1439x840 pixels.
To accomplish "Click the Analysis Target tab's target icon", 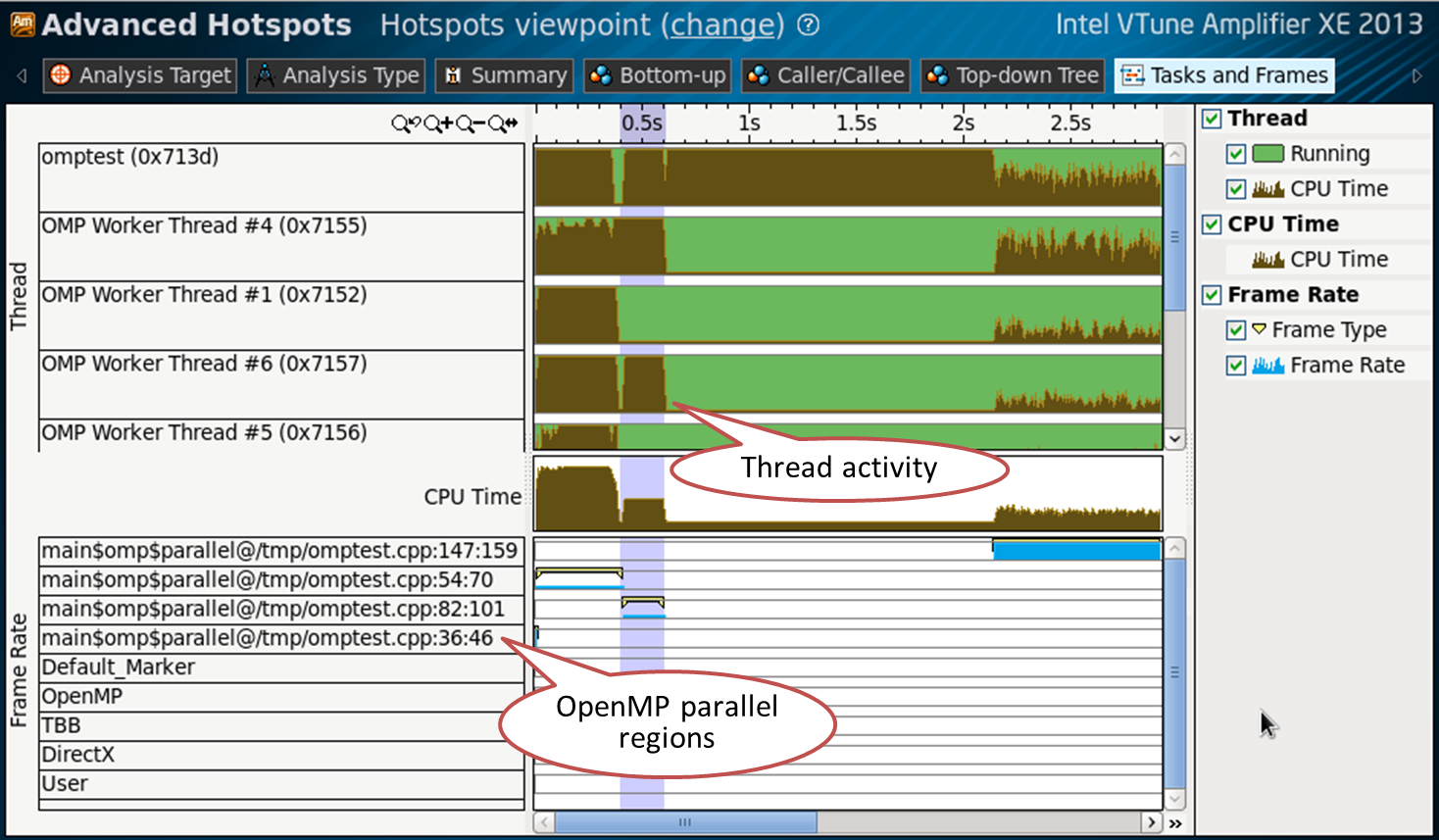I will pyautogui.click(x=61, y=75).
